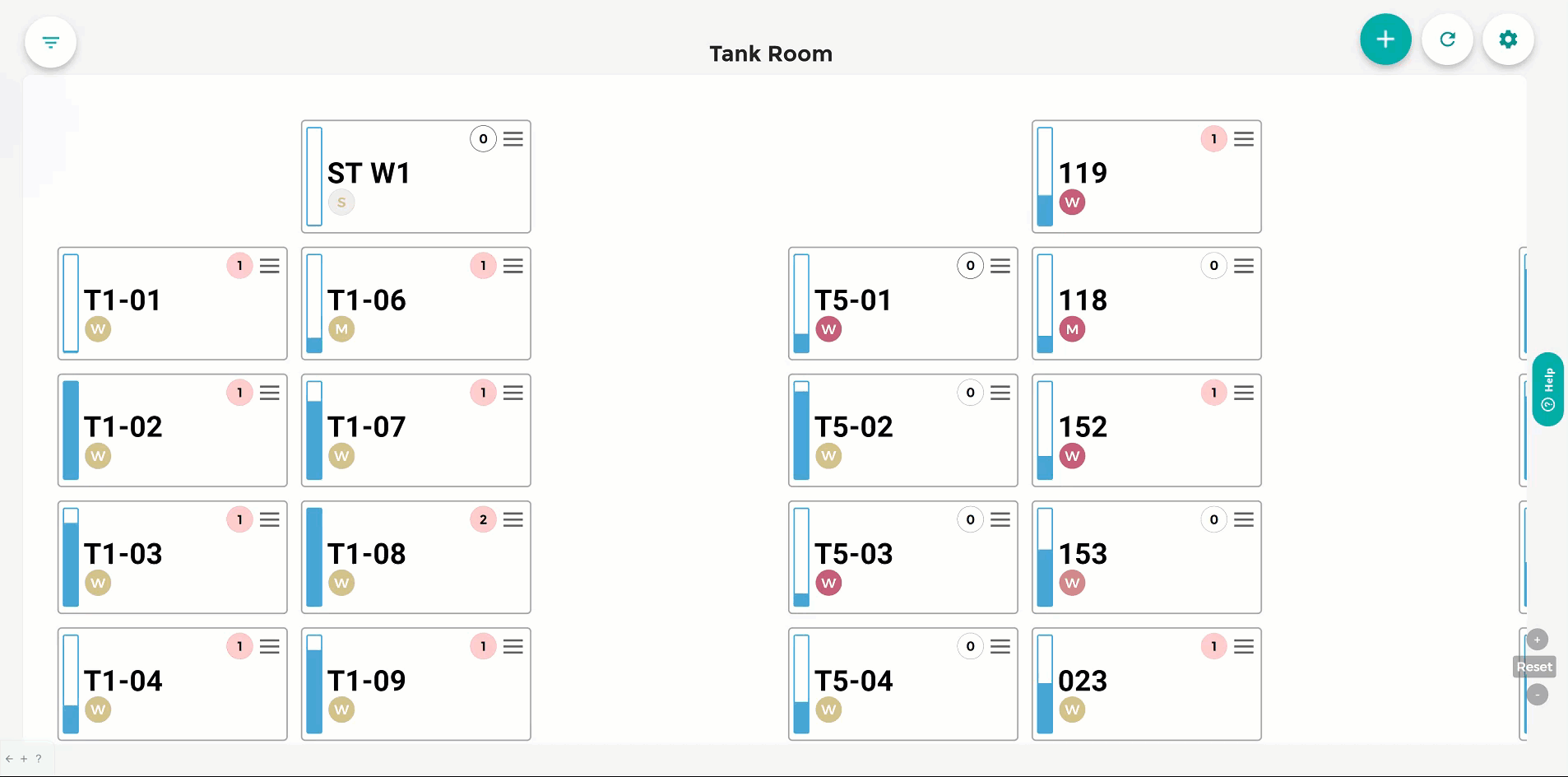Click the teal plus add button

[1385, 39]
